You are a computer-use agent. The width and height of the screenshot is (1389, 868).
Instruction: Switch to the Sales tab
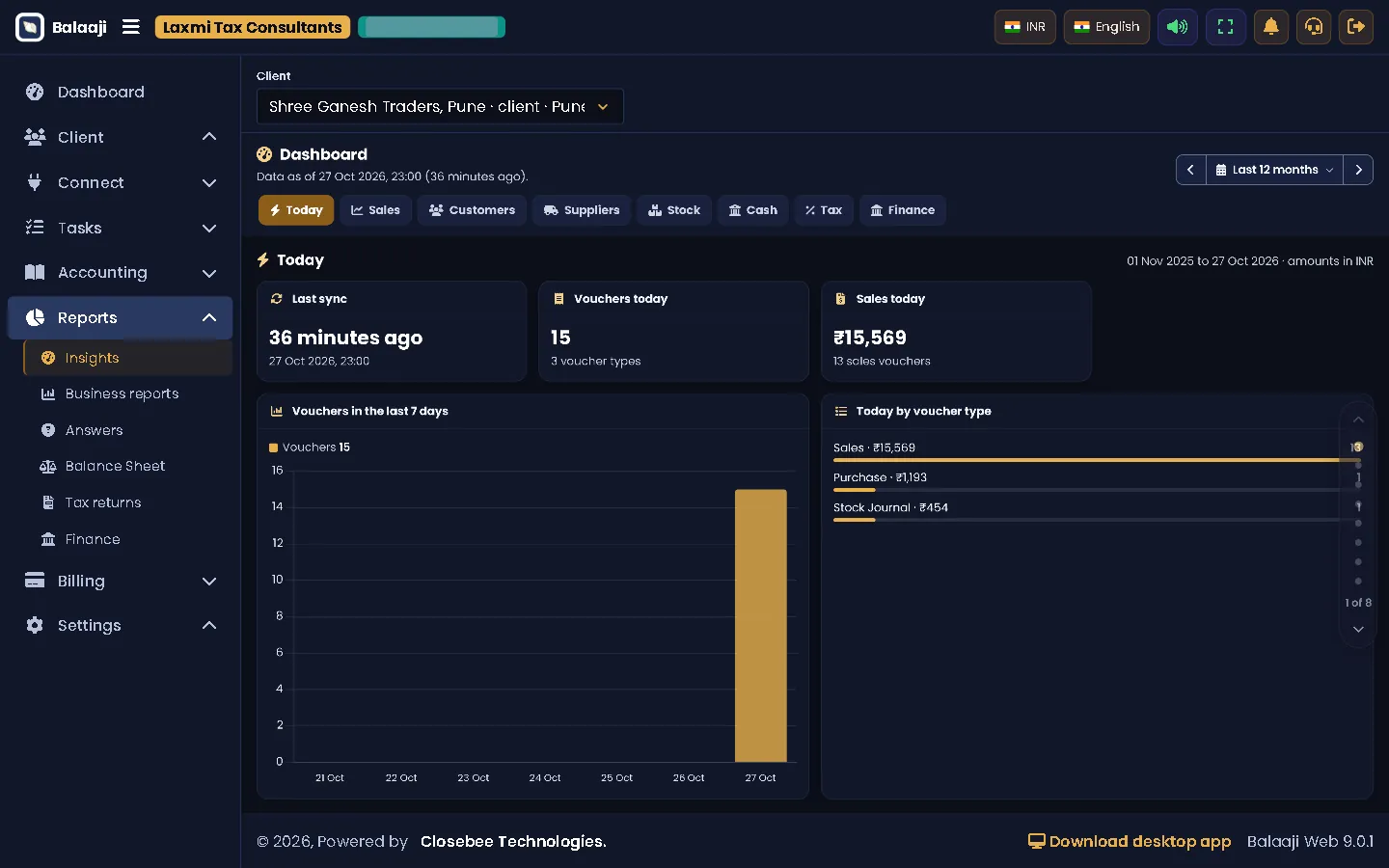click(x=375, y=210)
